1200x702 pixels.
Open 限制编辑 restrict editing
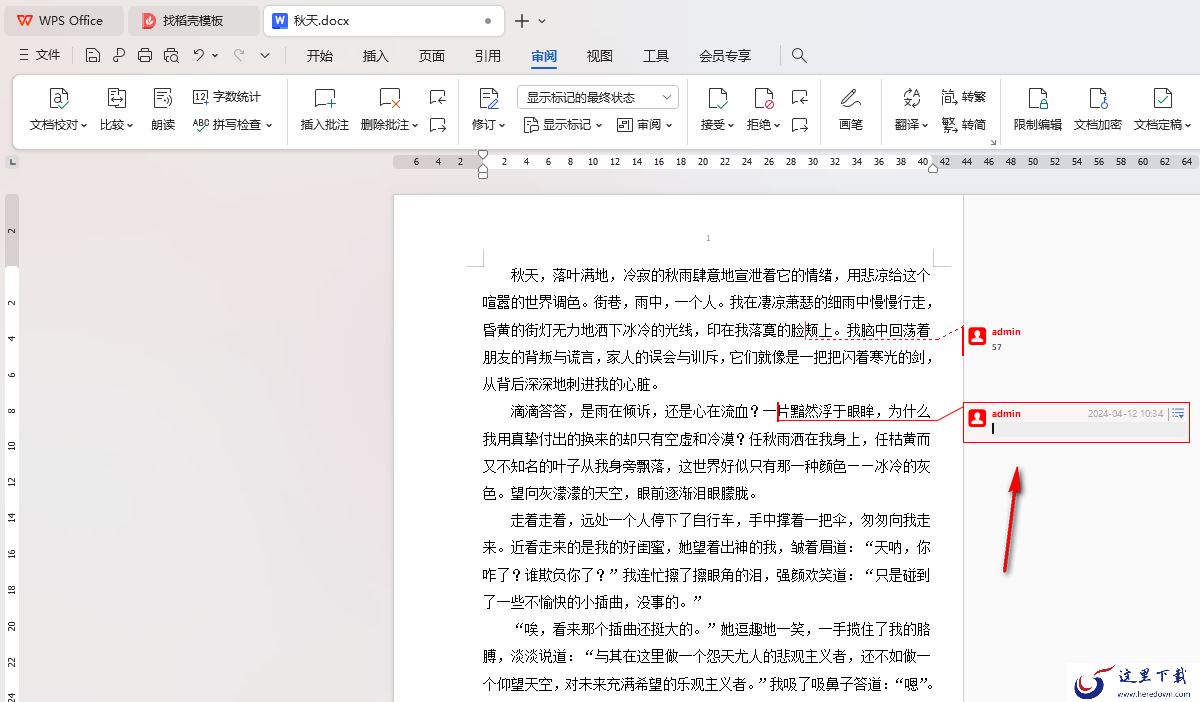(x=1038, y=109)
